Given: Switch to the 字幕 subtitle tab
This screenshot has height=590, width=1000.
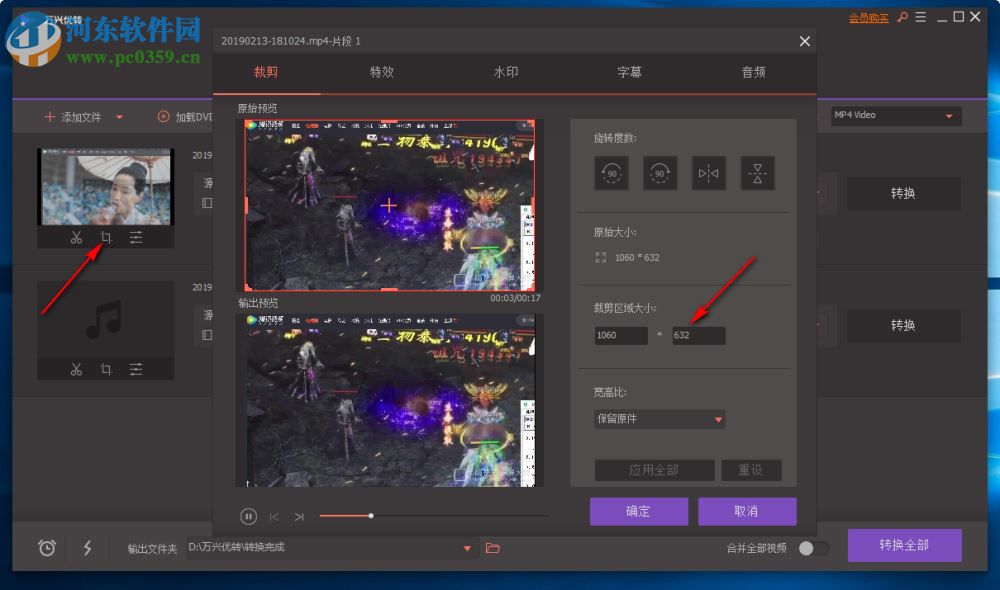Looking at the screenshot, I should point(629,71).
